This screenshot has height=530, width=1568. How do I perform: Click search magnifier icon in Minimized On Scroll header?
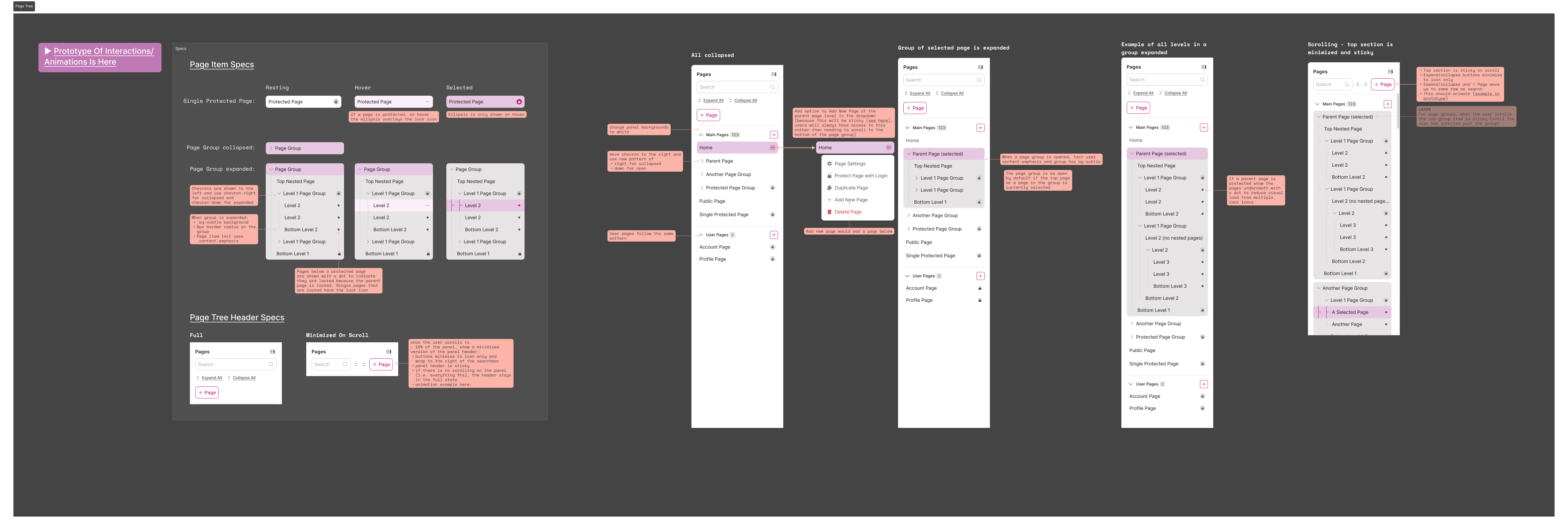(x=345, y=364)
